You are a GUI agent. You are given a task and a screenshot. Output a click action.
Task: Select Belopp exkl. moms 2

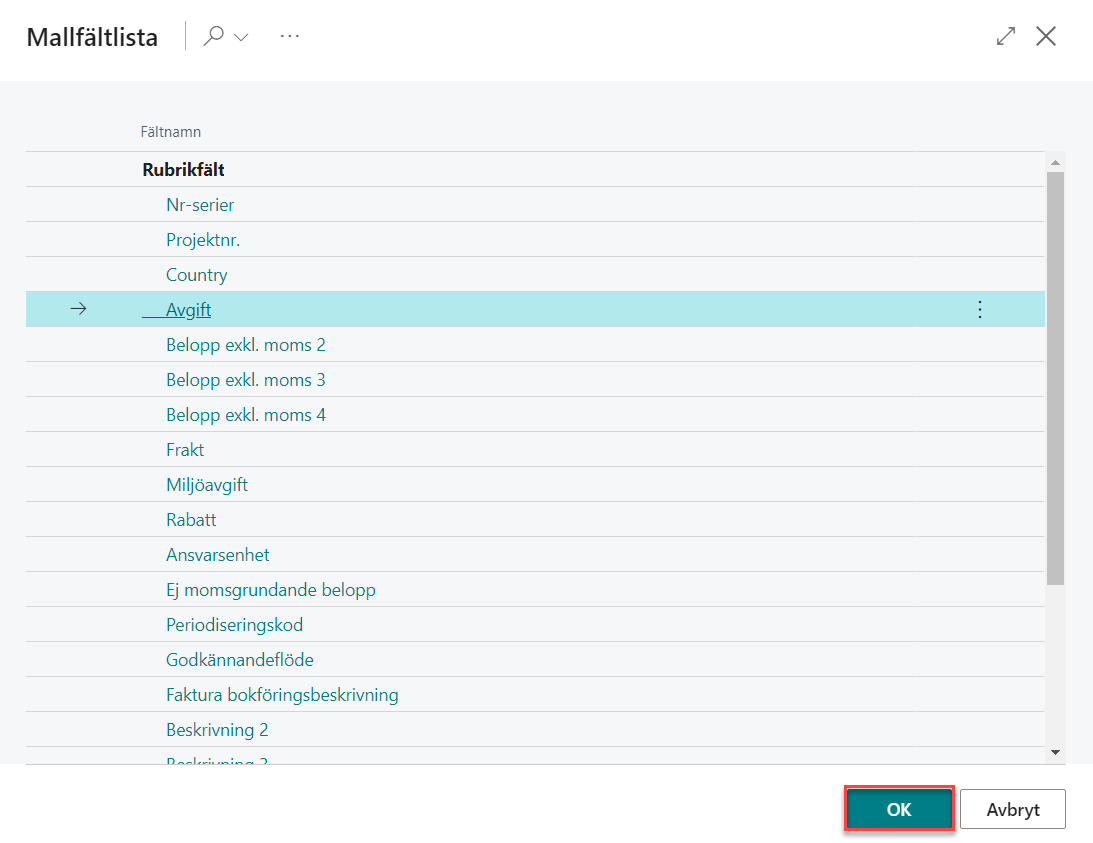click(x=246, y=345)
